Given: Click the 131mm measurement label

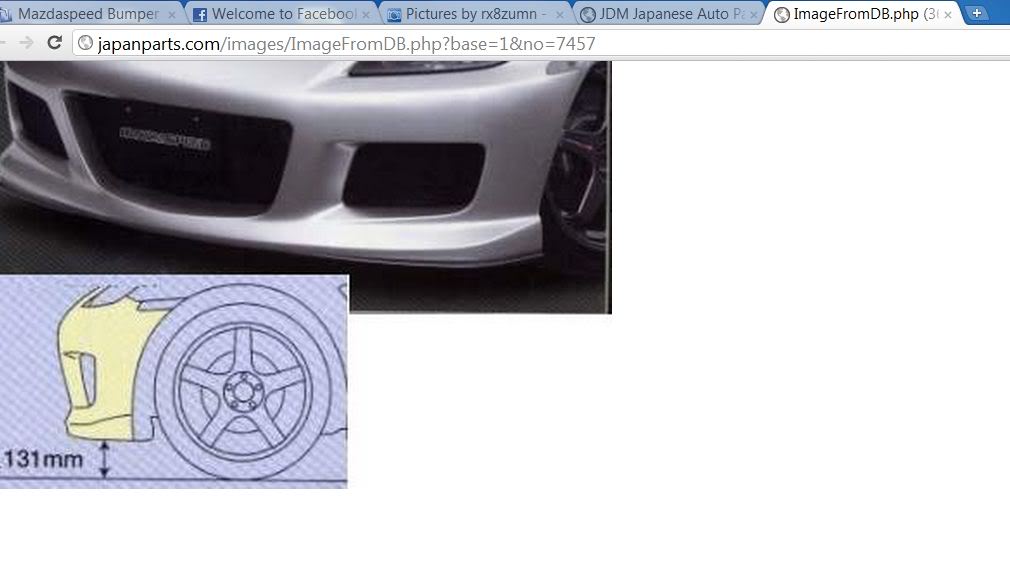Looking at the screenshot, I should (44, 459).
